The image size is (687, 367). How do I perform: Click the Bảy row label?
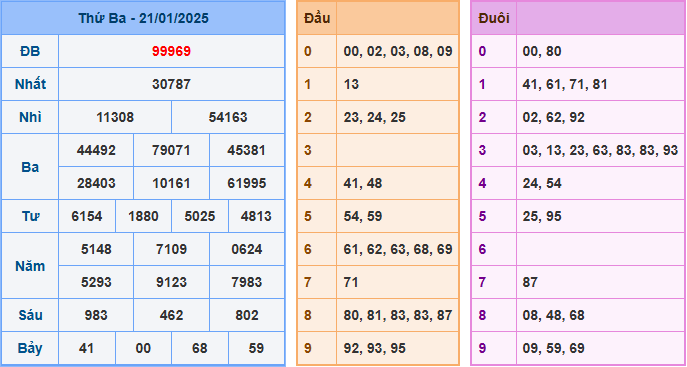coord(30,348)
